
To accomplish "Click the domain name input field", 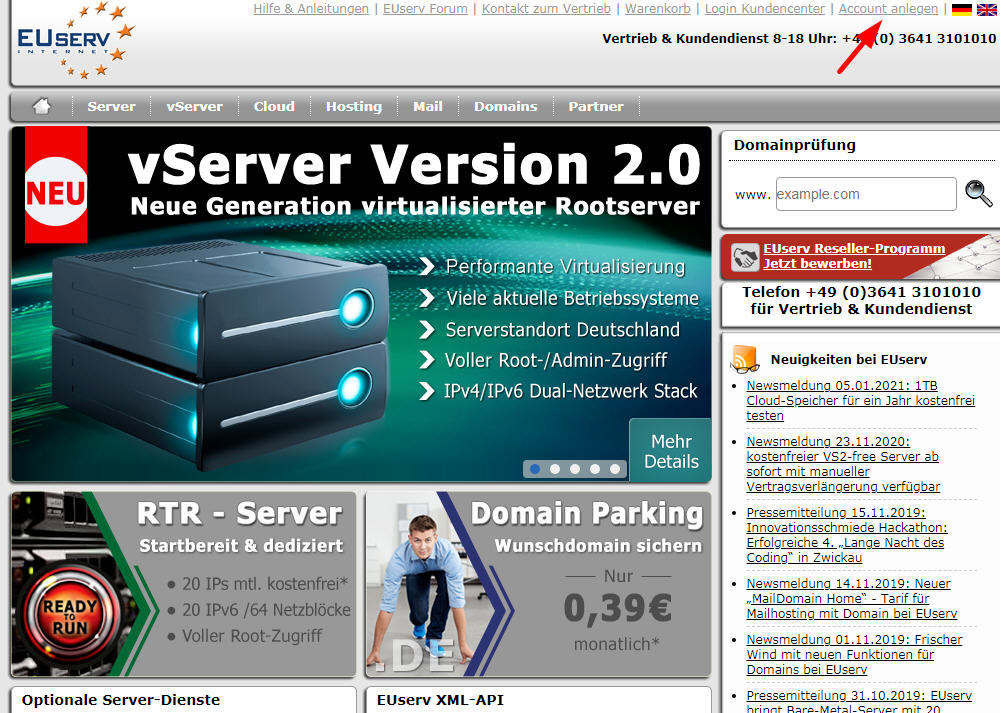I will (x=866, y=194).
